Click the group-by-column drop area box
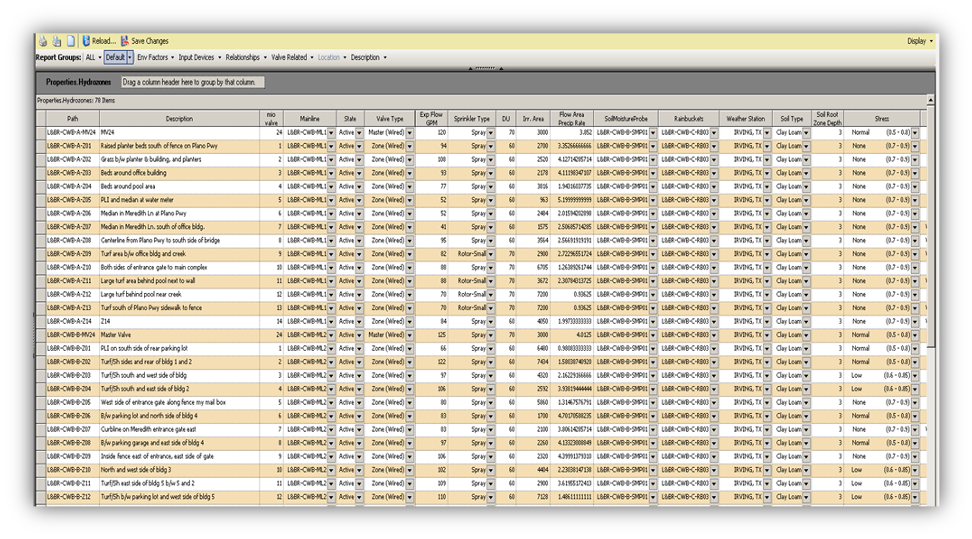Screen dimensions: 972x539 click(x=193, y=82)
